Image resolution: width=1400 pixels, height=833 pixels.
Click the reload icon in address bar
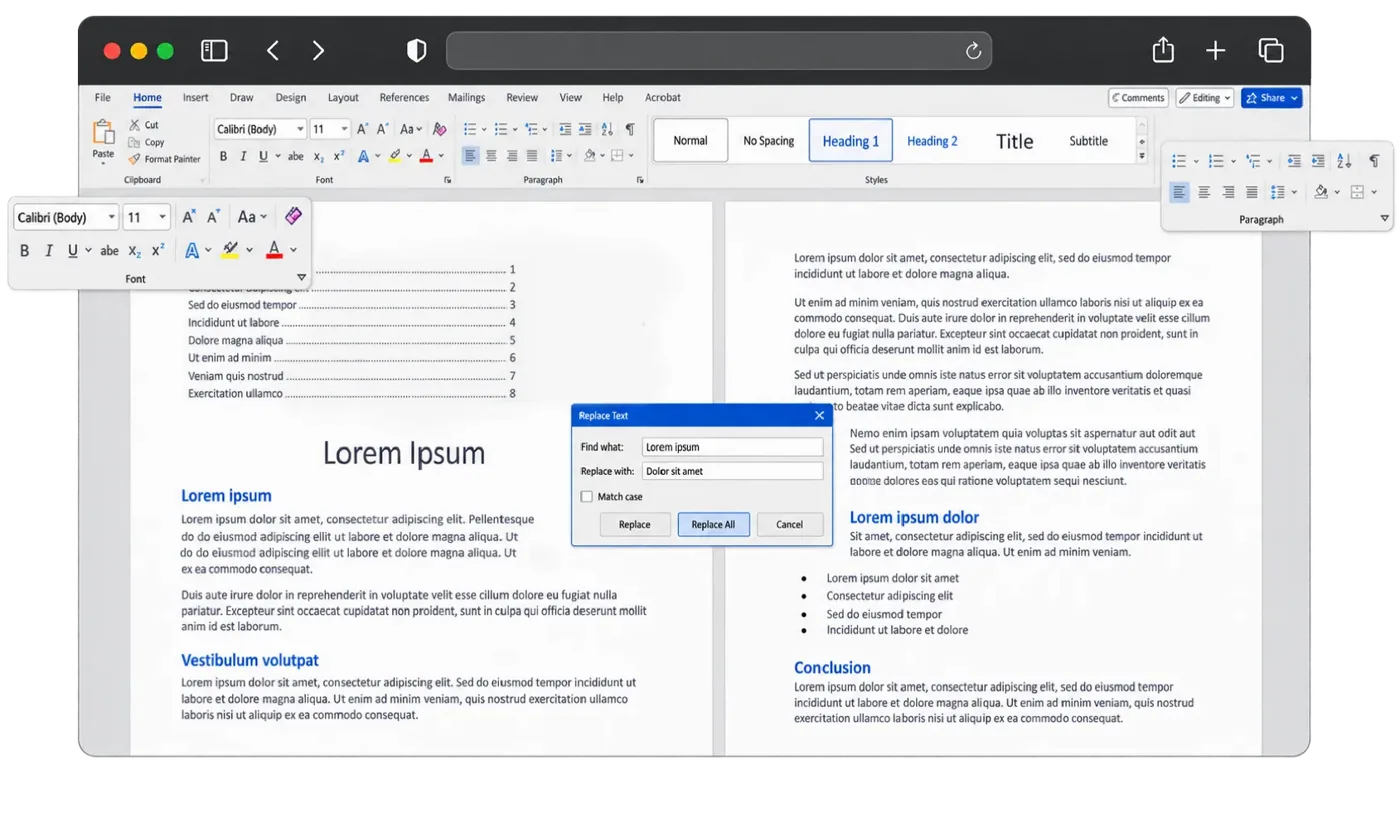(973, 51)
